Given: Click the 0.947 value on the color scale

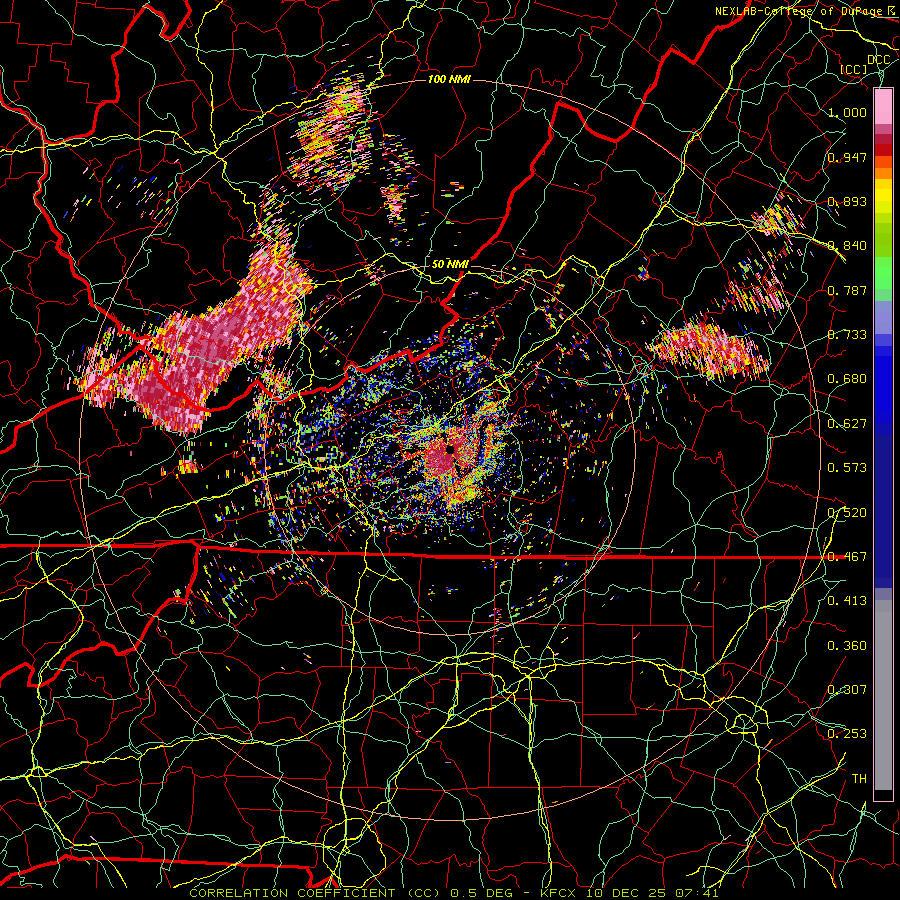Looking at the screenshot, I should click(847, 157).
